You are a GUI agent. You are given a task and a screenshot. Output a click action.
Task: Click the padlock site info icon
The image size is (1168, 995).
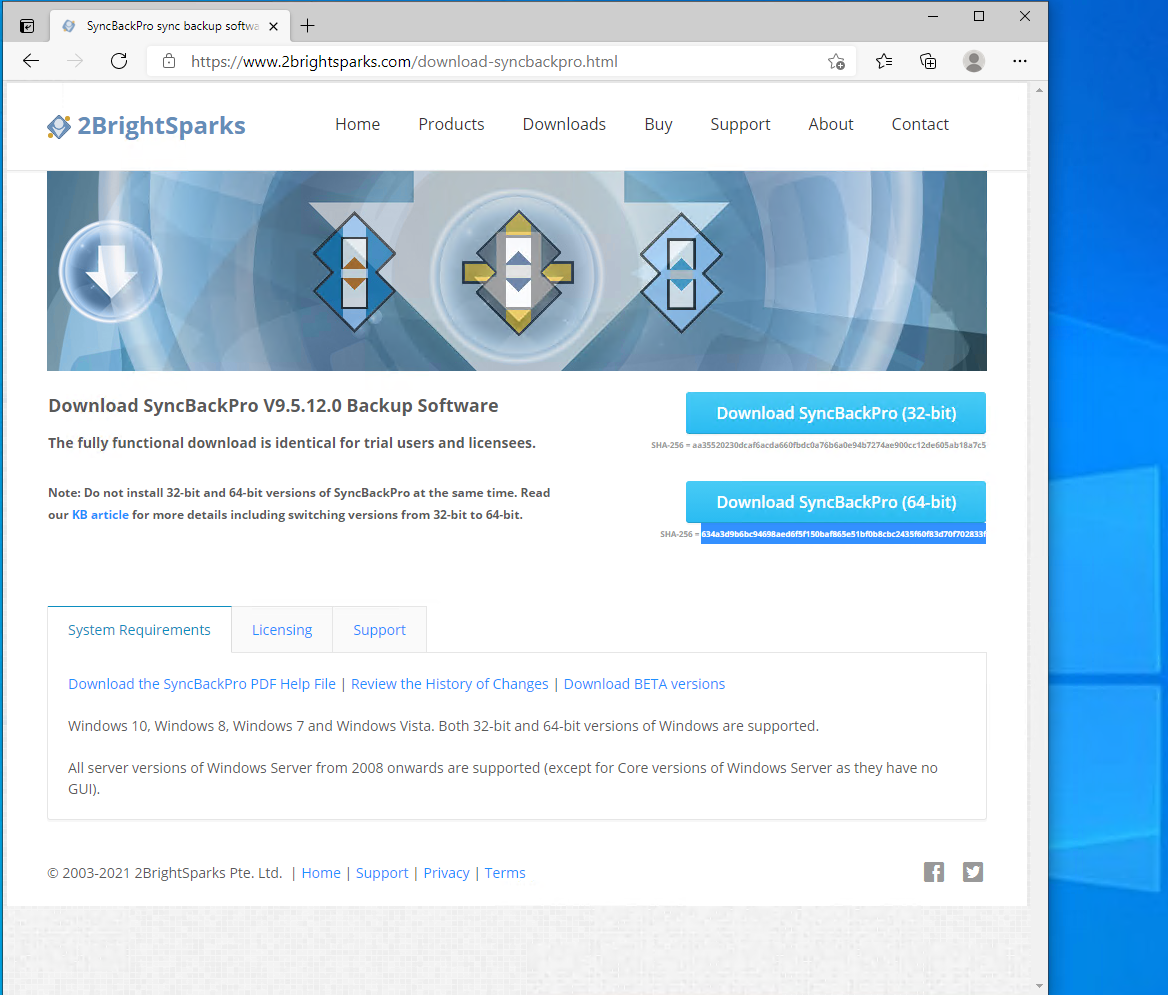pos(169,61)
